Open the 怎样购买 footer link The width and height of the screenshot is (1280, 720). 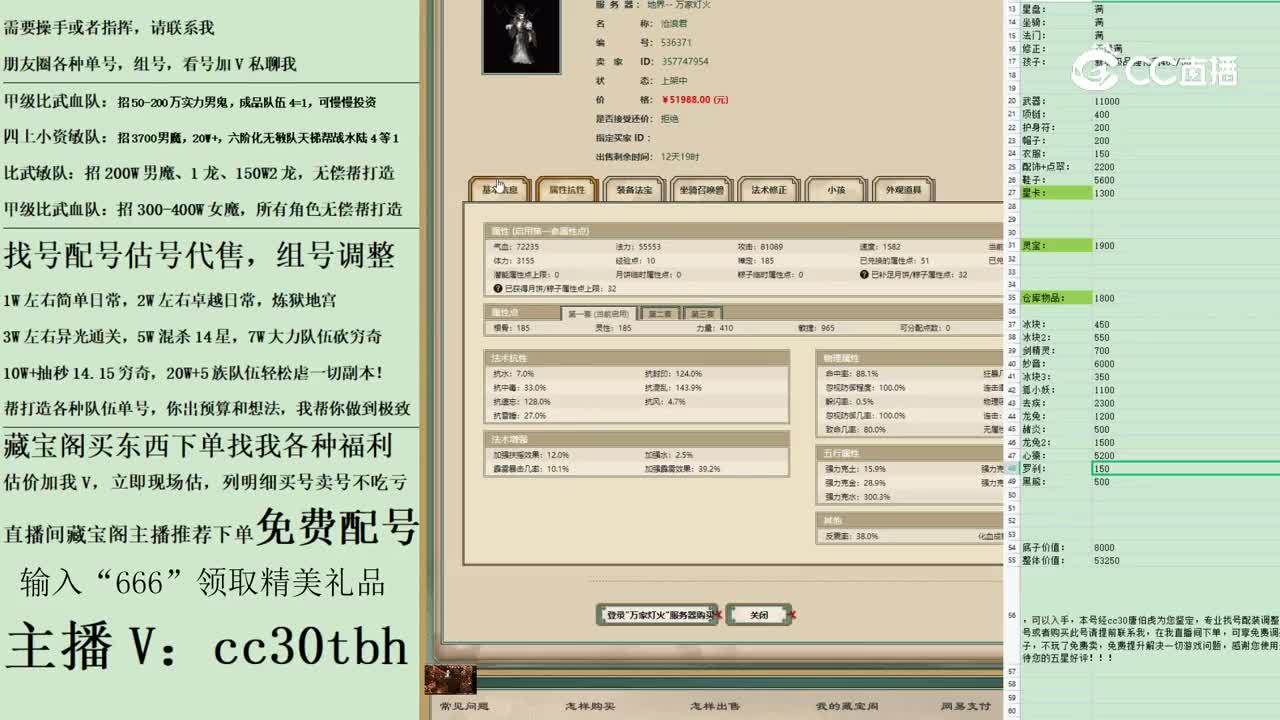(x=590, y=706)
